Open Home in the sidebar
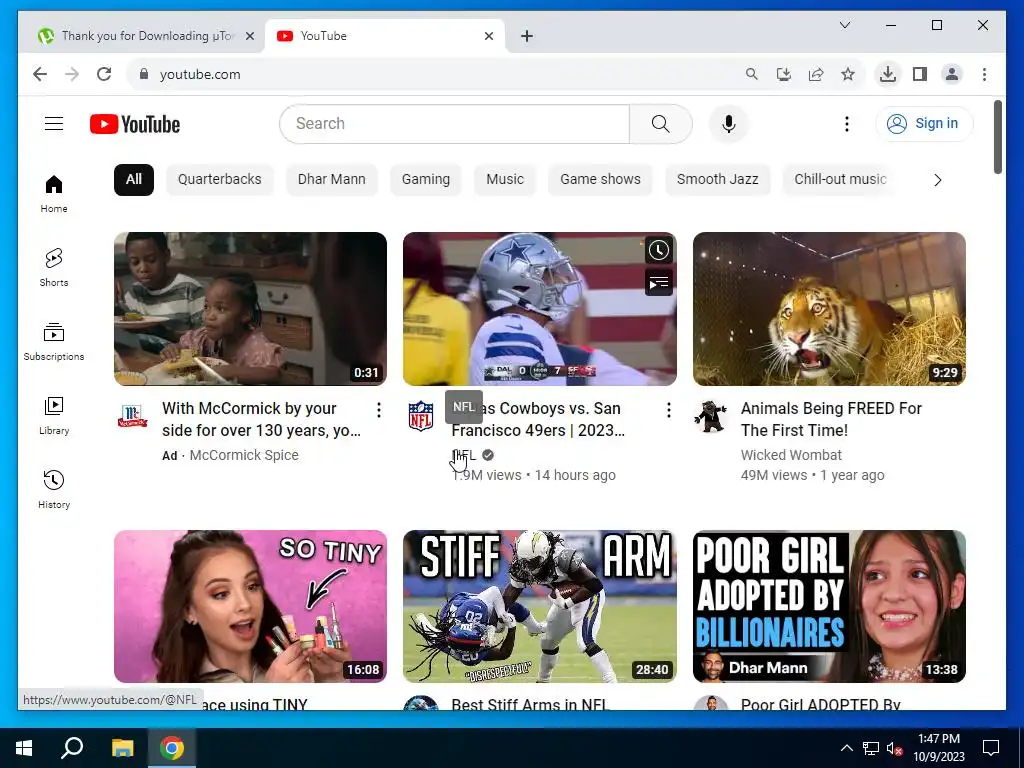Image resolution: width=1024 pixels, height=768 pixels. (x=54, y=194)
